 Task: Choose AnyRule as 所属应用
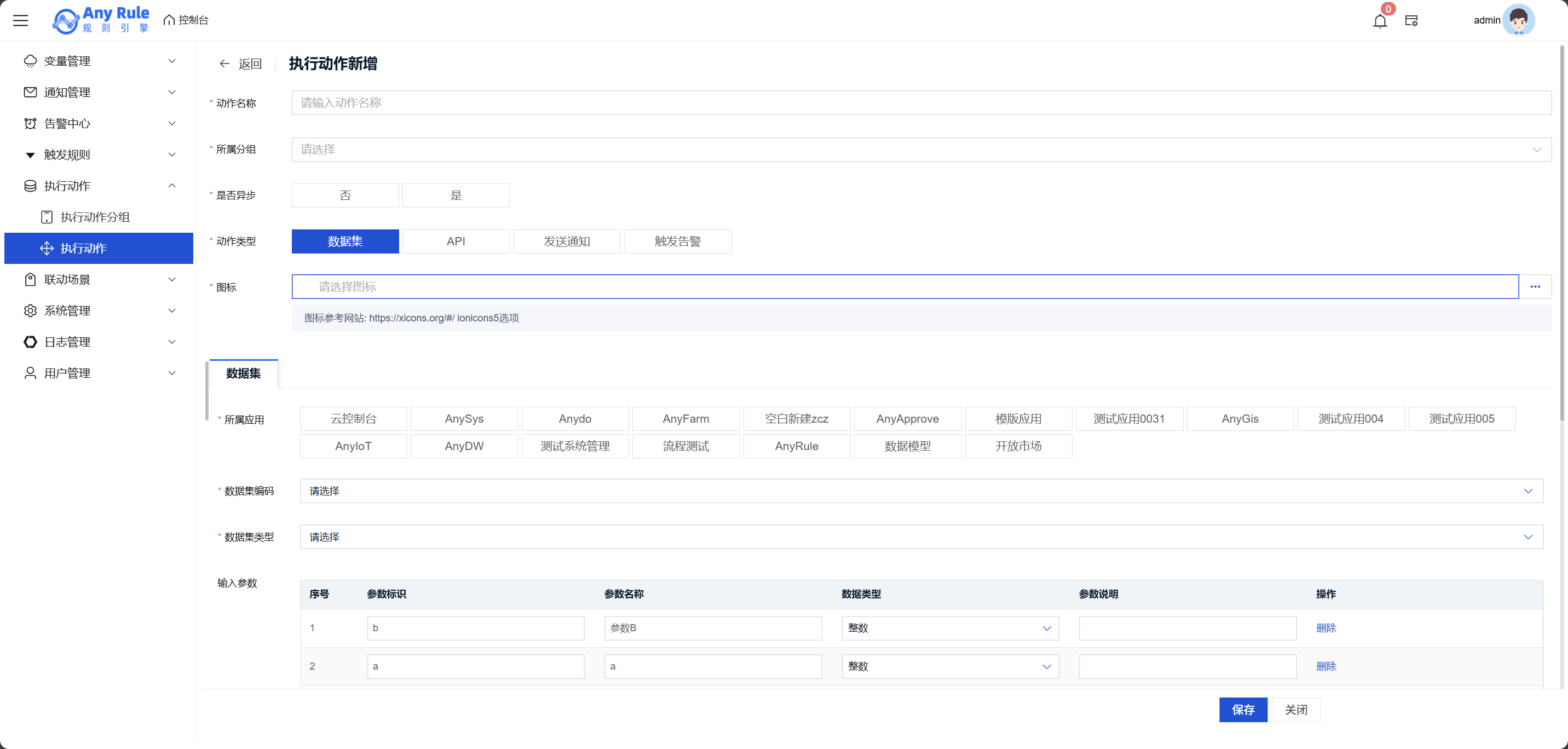pyautogui.click(x=796, y=446)
